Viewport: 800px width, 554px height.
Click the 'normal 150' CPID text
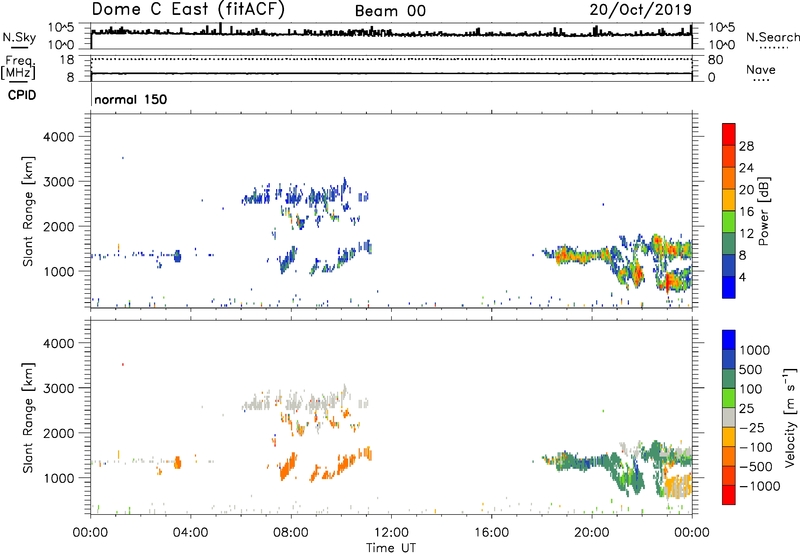tap(131, 99)
